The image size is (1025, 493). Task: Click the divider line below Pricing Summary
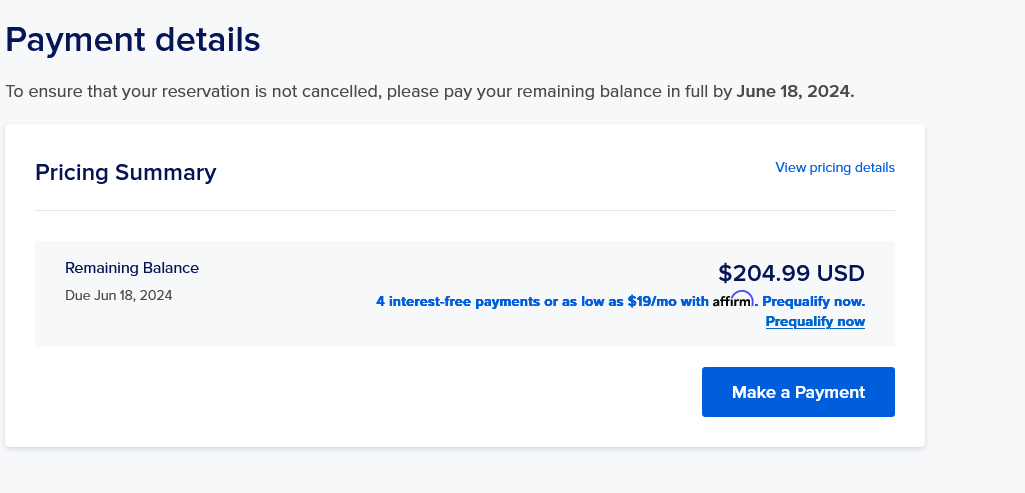coord(465,211)
